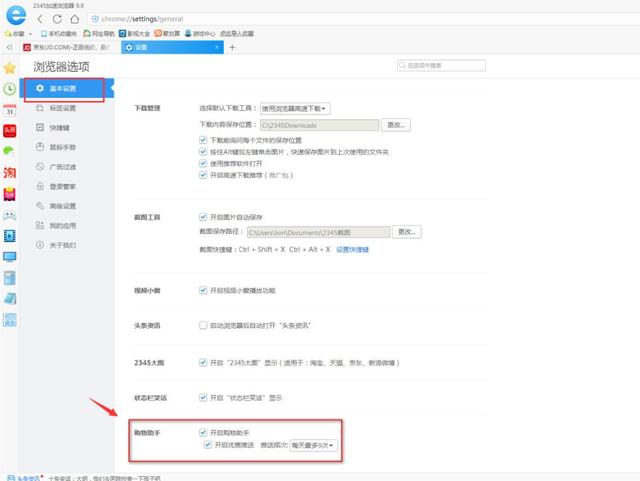Switch to the 设置 tab
Image resolution: width=640 pixels, height=481 pixels.
(172, 47)
